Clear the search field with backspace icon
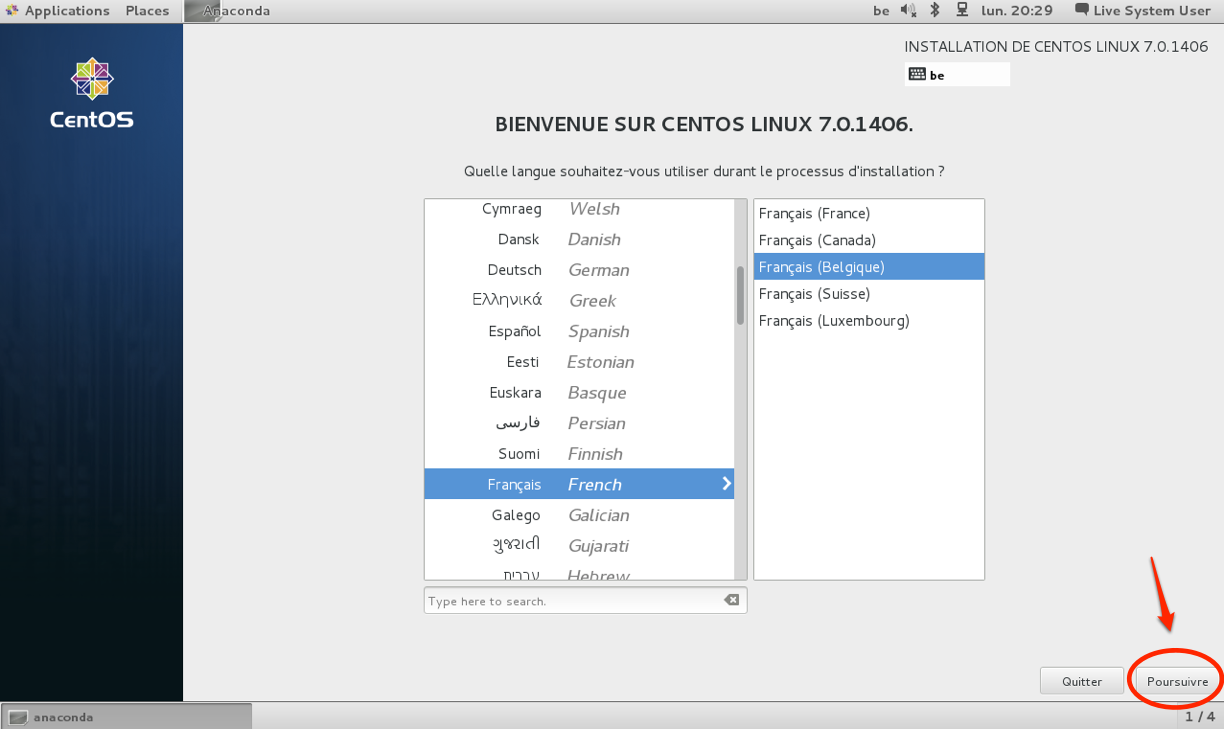This screenshot has height=729, width=1224. [x=732, y=600]
